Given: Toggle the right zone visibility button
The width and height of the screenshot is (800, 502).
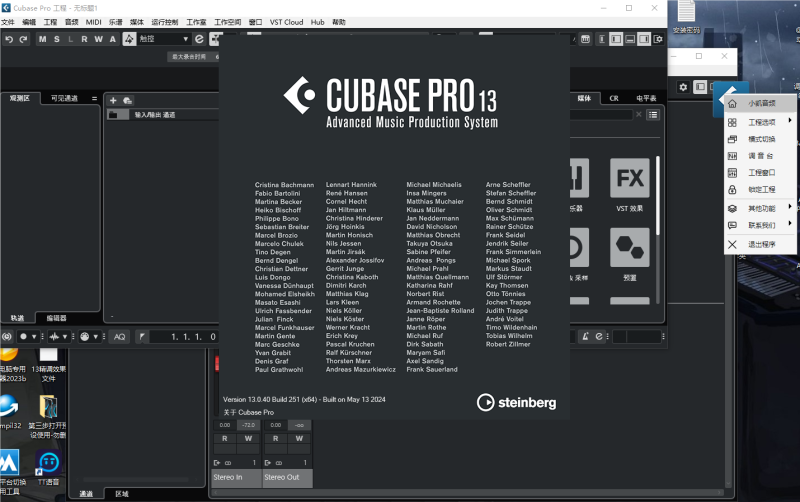Looking at the screenshot, I should (x=644, y=39).
